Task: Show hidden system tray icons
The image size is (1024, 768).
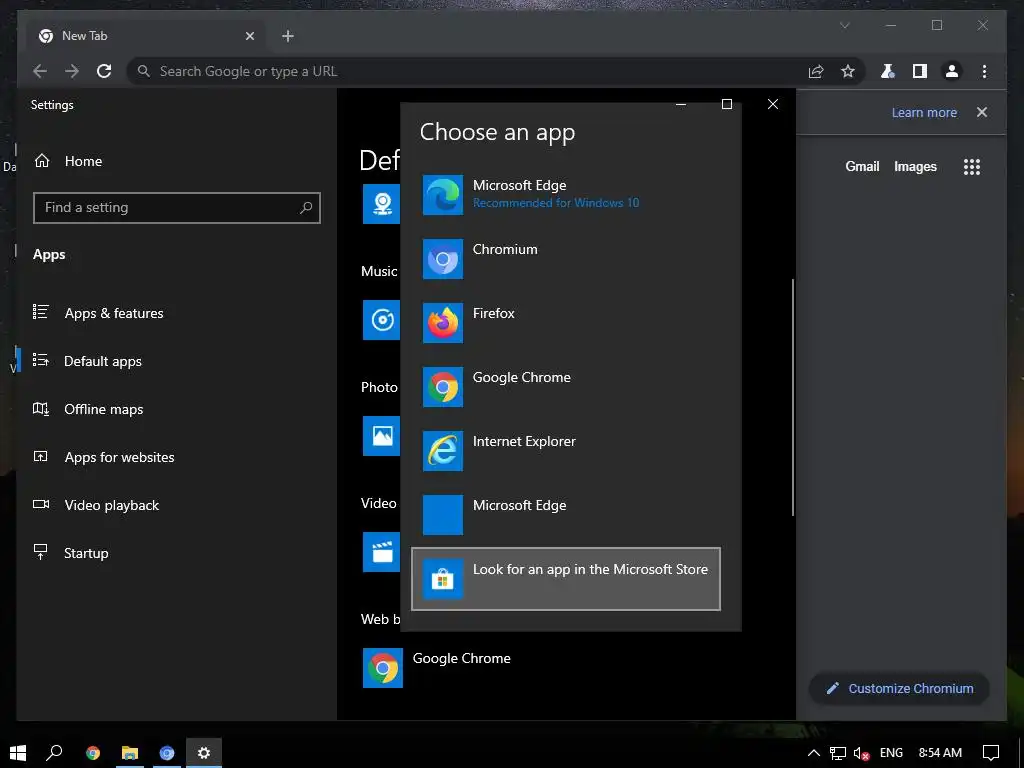Action: click(x=814, y=752)
